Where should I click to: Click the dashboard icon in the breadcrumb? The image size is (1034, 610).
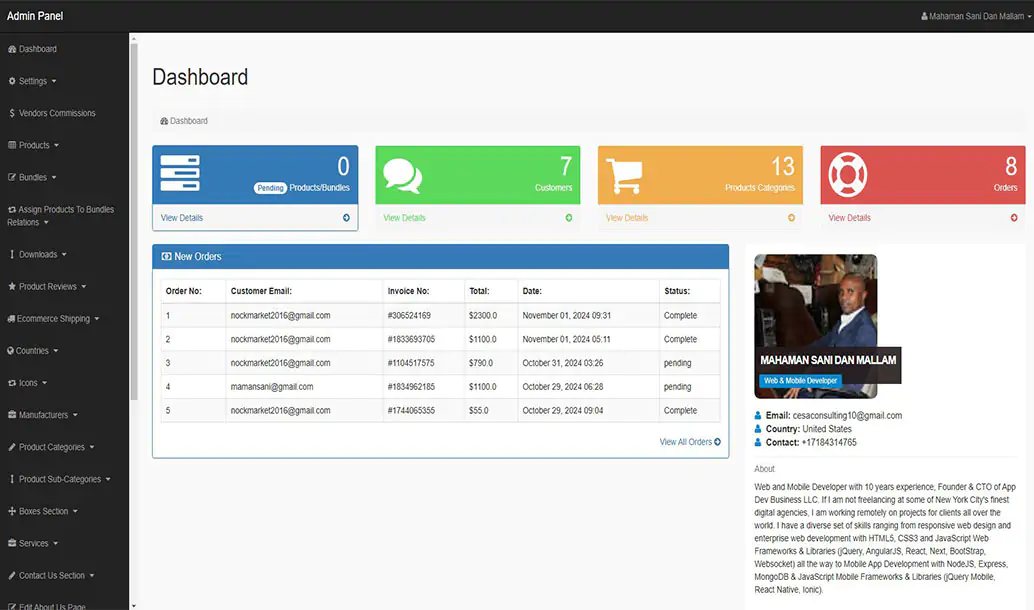click(164, 121)
